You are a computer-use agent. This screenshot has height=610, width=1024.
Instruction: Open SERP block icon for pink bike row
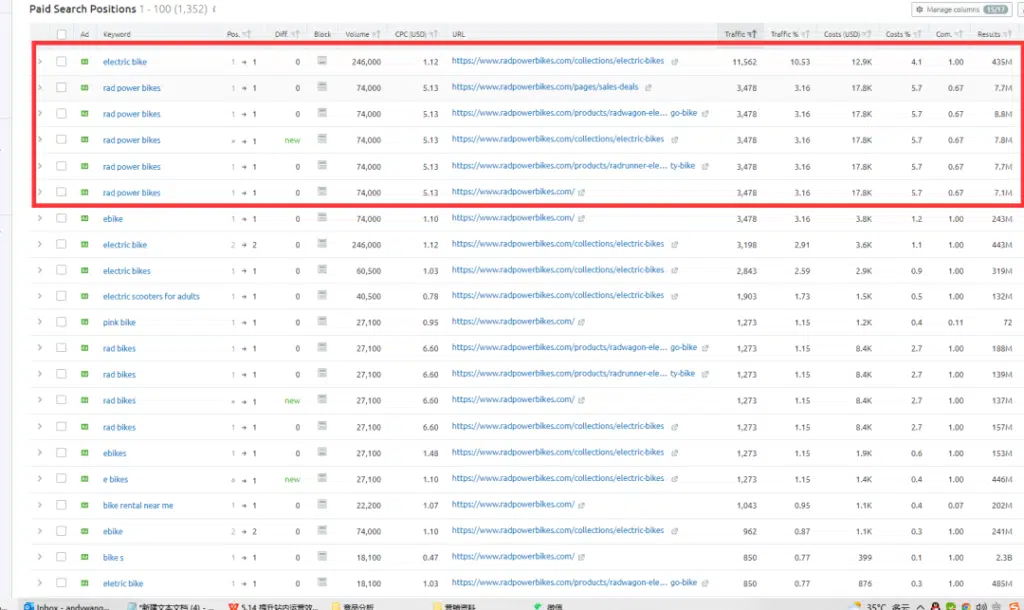[322, 321]
